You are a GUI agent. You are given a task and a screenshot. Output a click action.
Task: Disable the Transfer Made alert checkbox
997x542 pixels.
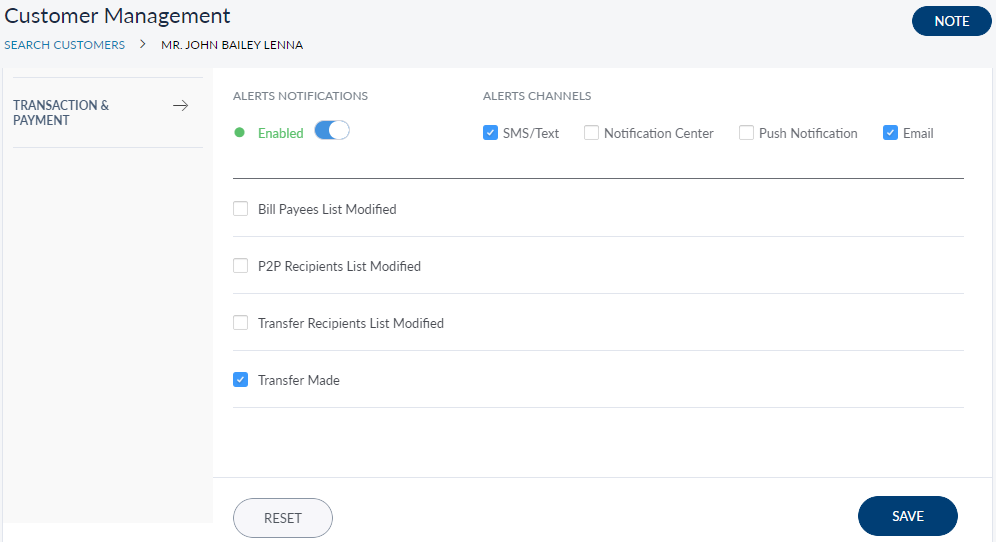[240, 380]
